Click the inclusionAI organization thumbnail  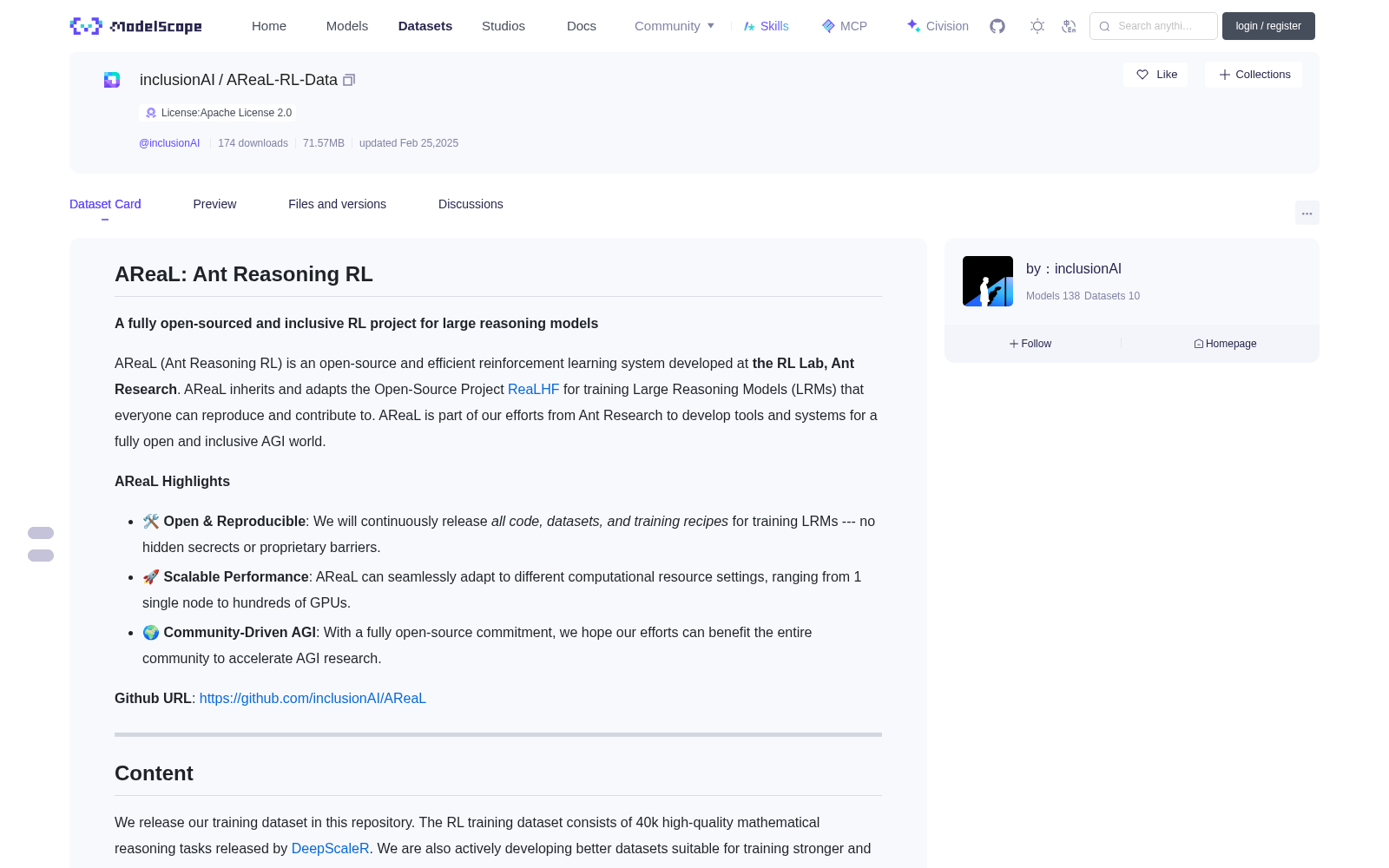tap(988, 281)
